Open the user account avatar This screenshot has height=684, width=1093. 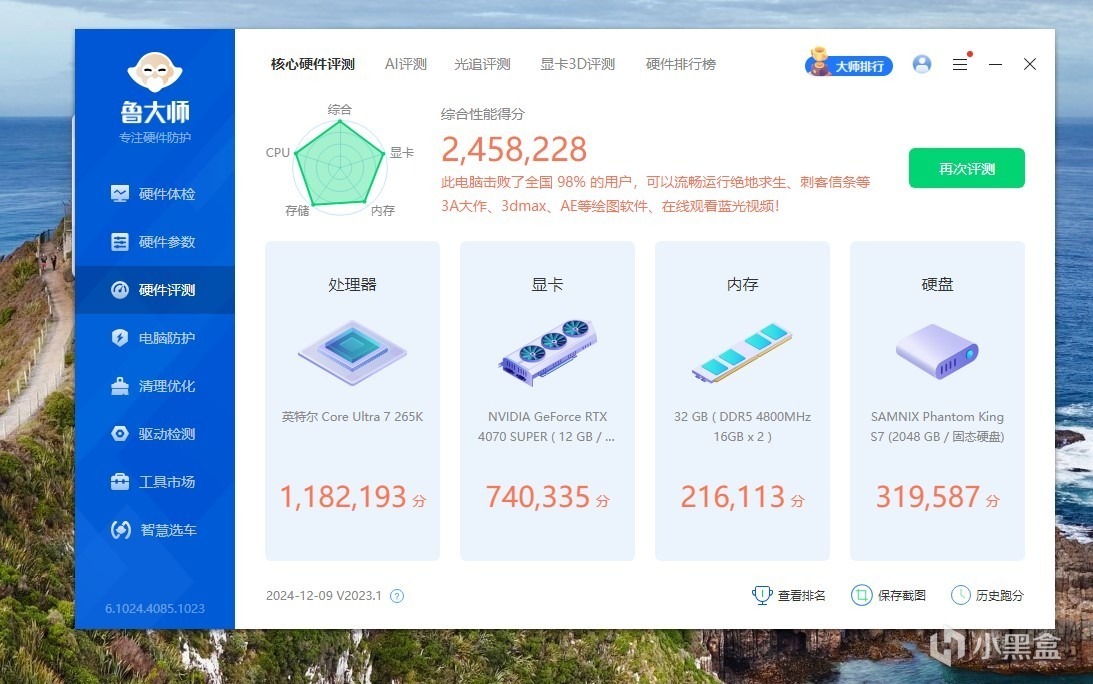click(x=922, y=64)
